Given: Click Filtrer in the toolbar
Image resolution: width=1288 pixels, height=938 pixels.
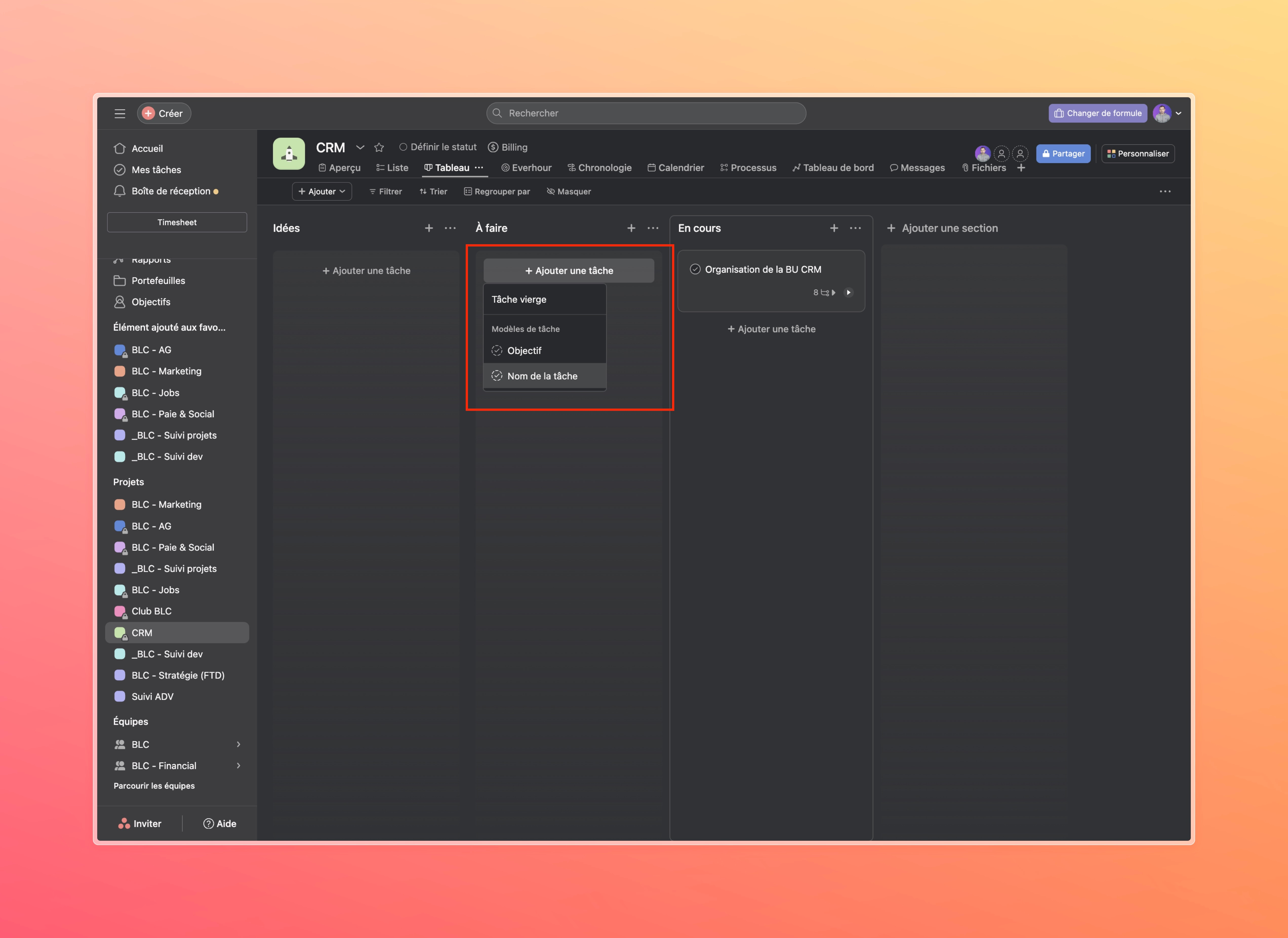Looking at the screenshot, I should pyautogui.click(x=386, y=191).
